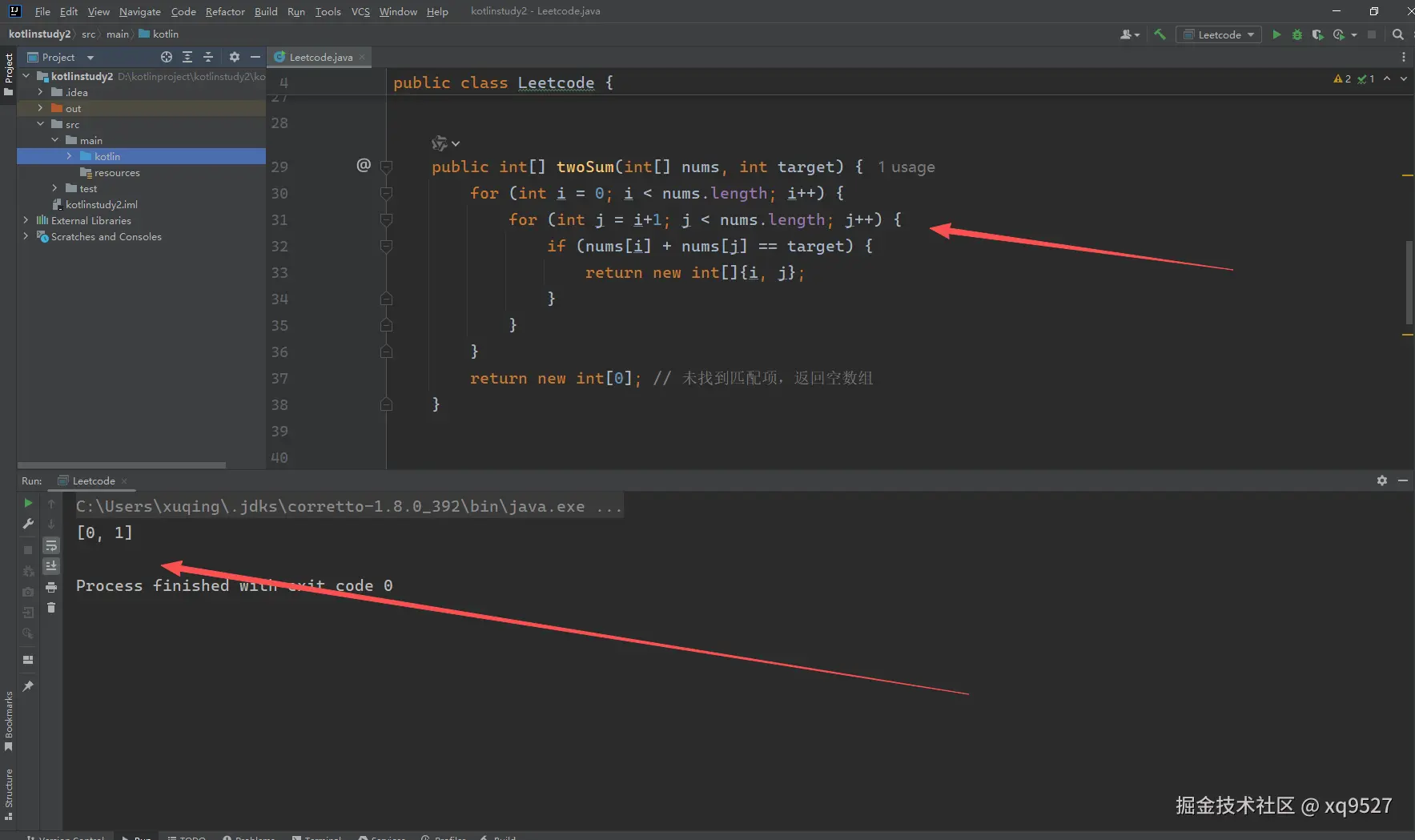1415x840 pixels.
Task: Select opened file via Project panel crosshair icon
Action: [167, 57]
